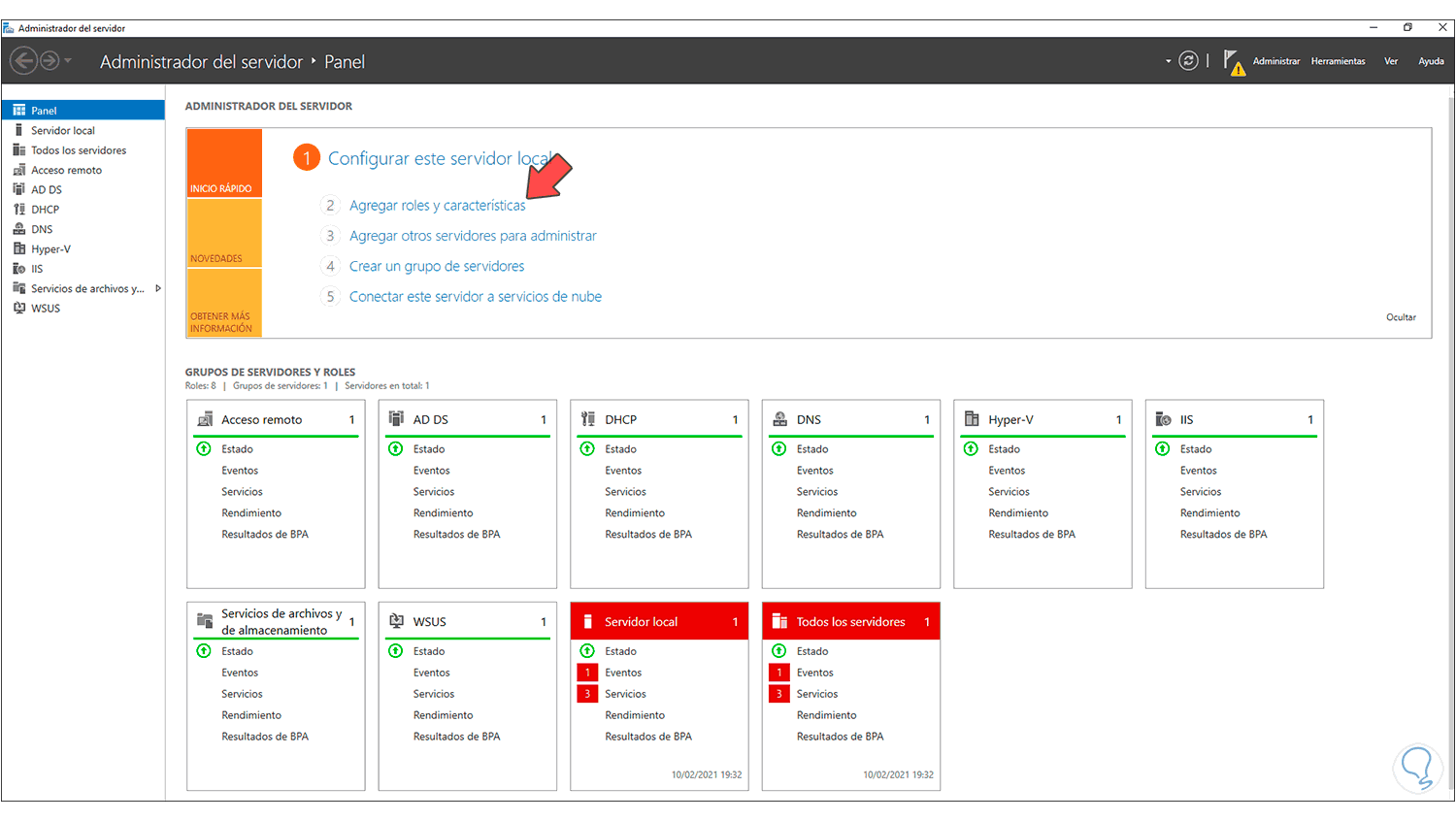Screen dimensions: 1456x821
Task: Open the Herramientas menu
Action: tap(1338, 61)
